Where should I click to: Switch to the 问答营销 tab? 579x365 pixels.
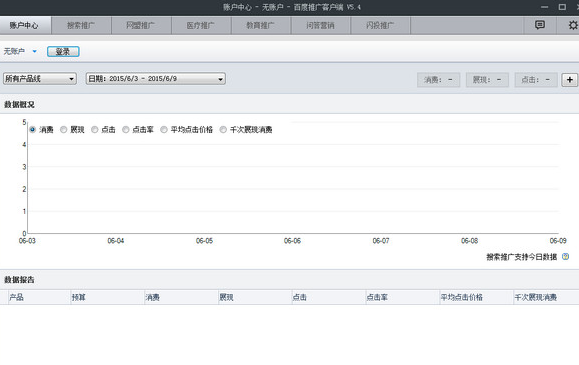point(321,25)
